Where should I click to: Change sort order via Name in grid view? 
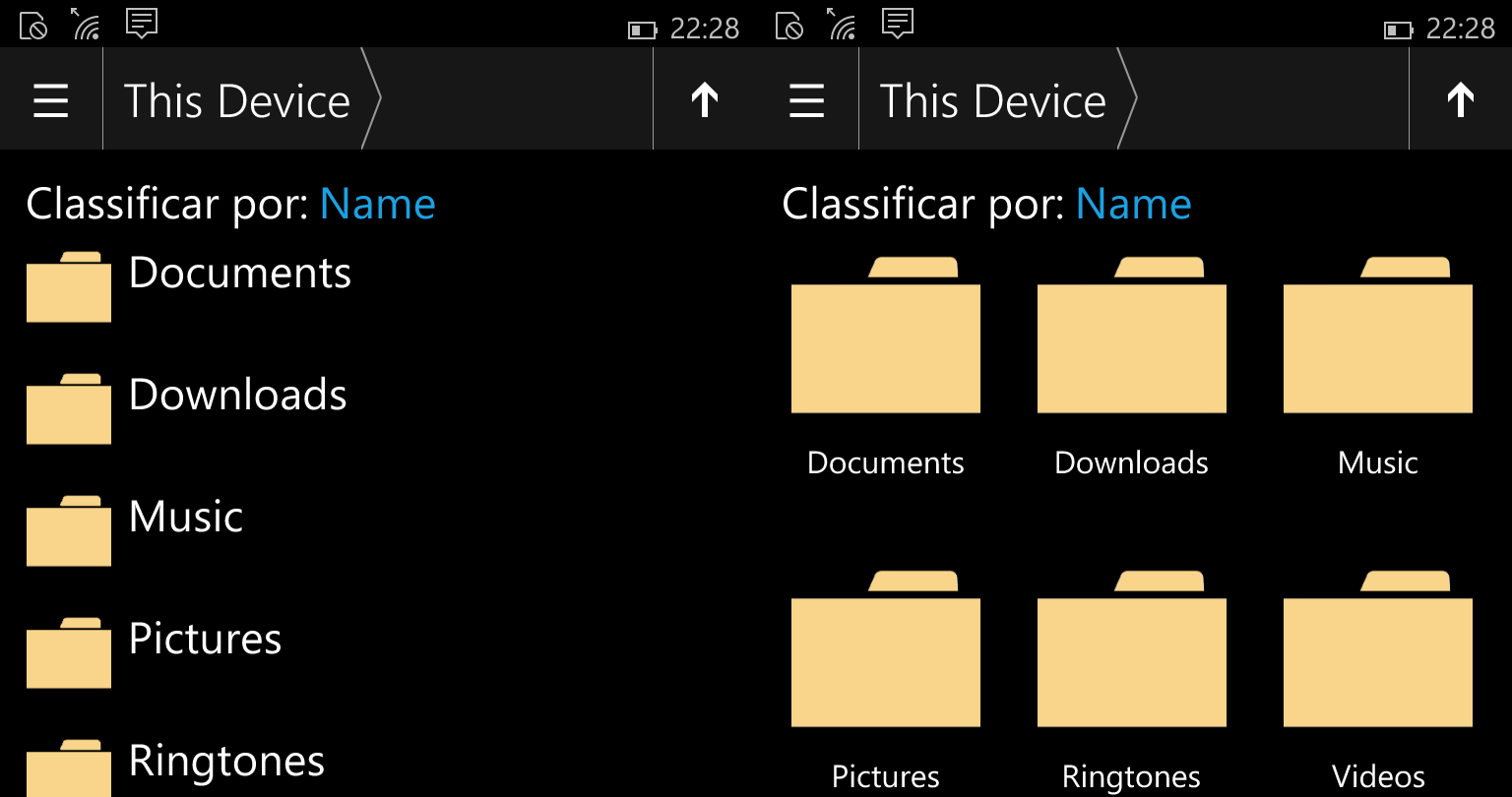pos(1134,205)
